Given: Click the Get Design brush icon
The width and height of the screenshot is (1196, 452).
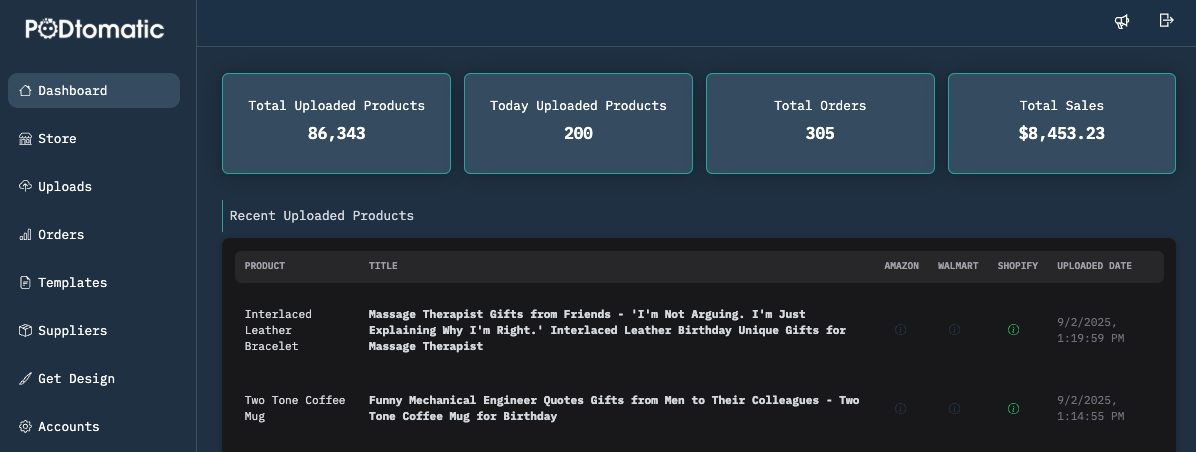Looking at the screenshot, I should coord(25,379).
